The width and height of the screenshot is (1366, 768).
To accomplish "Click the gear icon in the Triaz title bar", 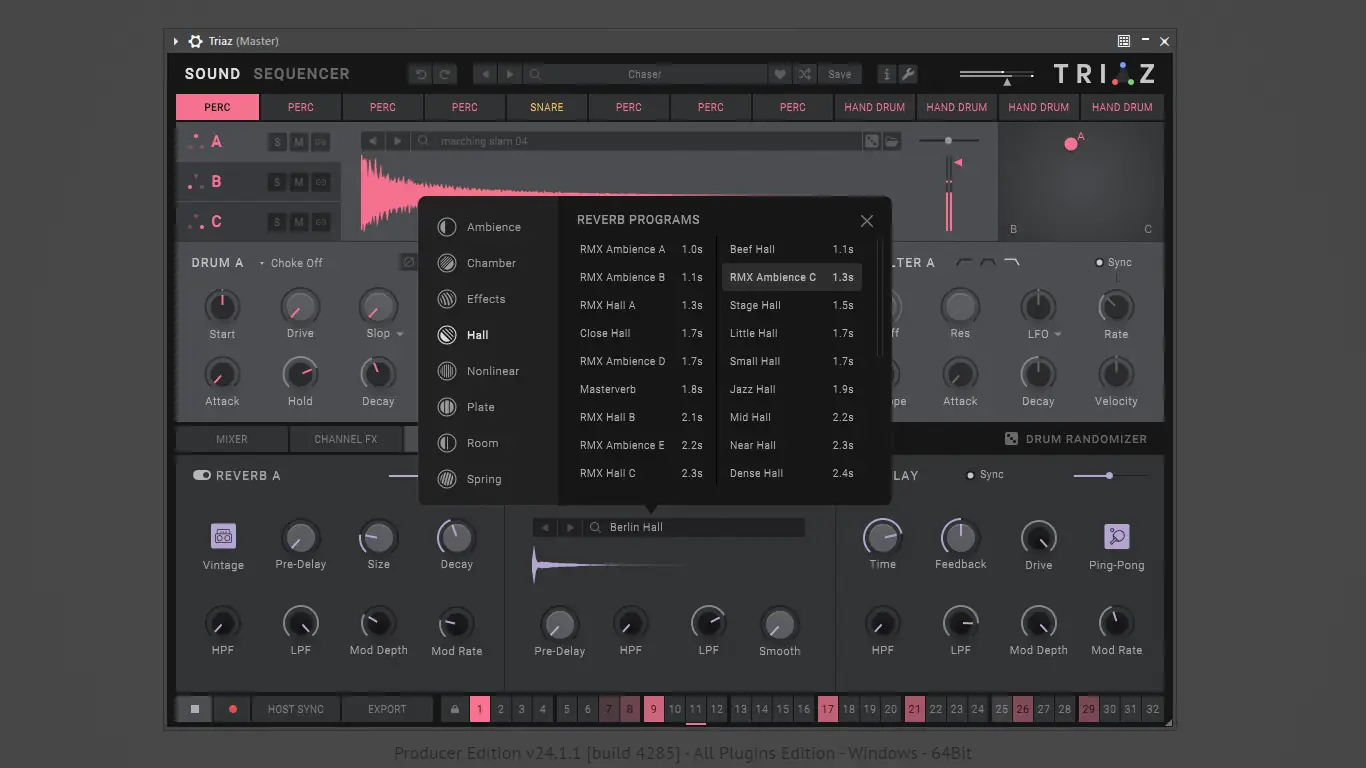I will click(195, 41).
